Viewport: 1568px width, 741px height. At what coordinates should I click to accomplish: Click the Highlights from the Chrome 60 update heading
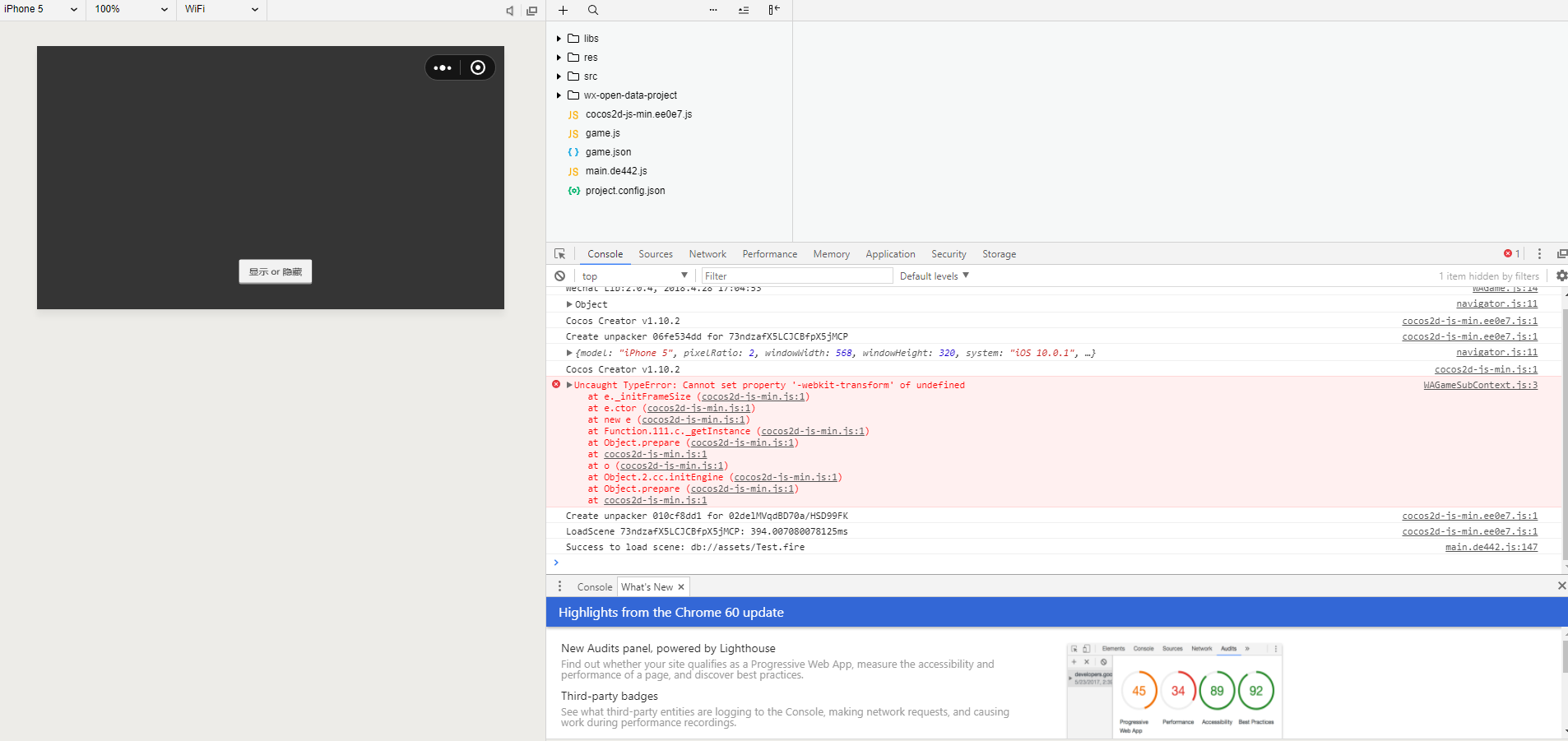pos(671,613)
